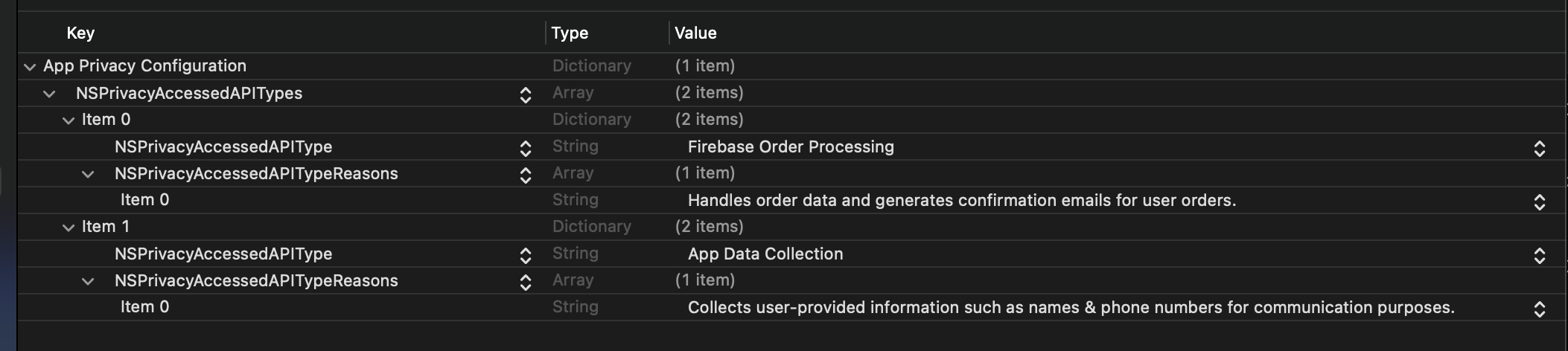Open value dropdown for Firebase Order Processing
Image resolution: width=1568 pixels, height=351 pixels.
(1539, 148)
